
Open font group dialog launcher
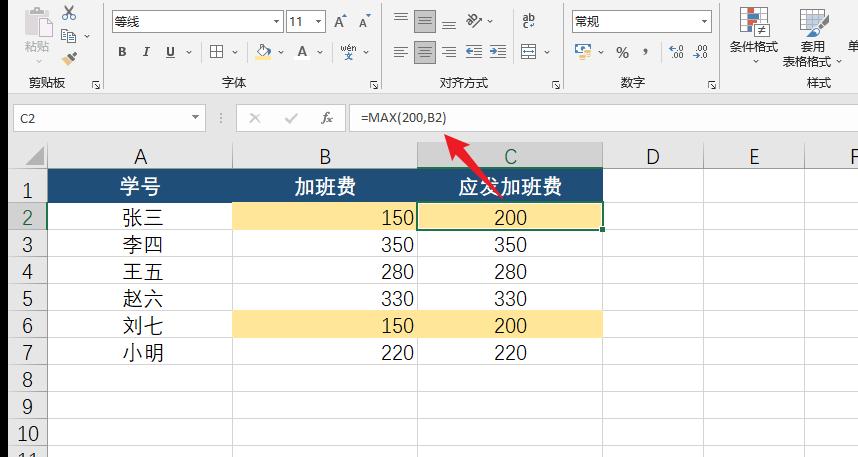pos(374,85)
